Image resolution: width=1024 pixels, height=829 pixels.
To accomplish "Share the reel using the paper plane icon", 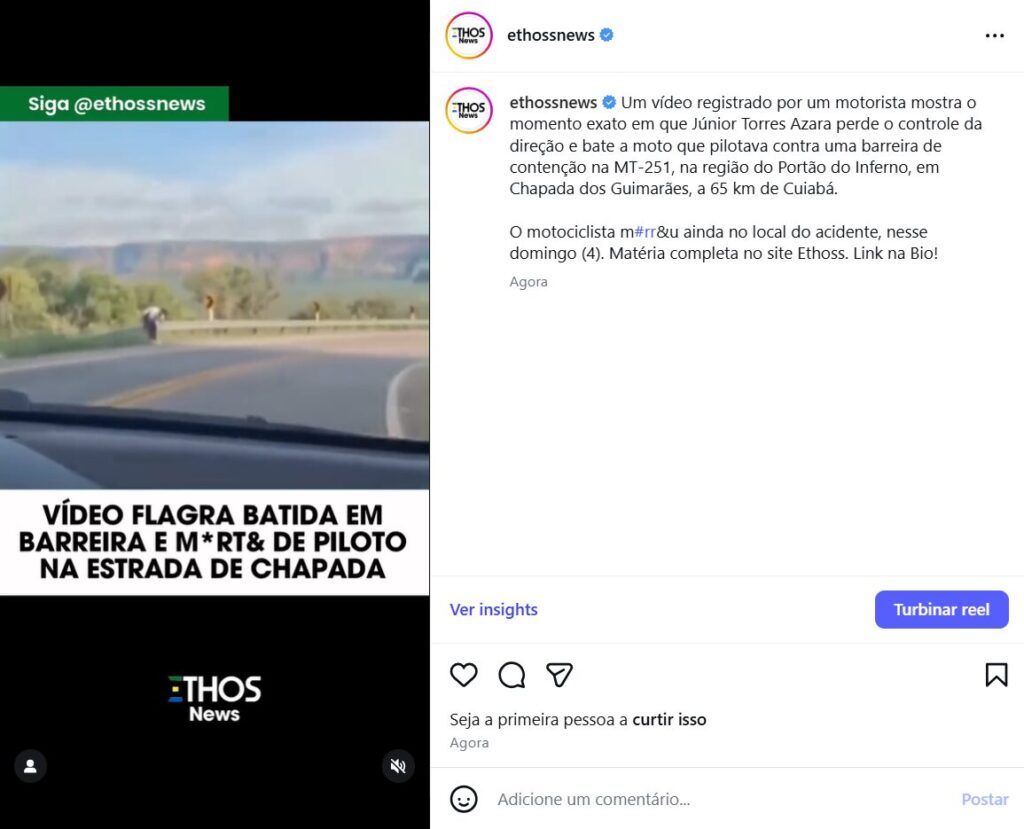I will coord(560,675).
